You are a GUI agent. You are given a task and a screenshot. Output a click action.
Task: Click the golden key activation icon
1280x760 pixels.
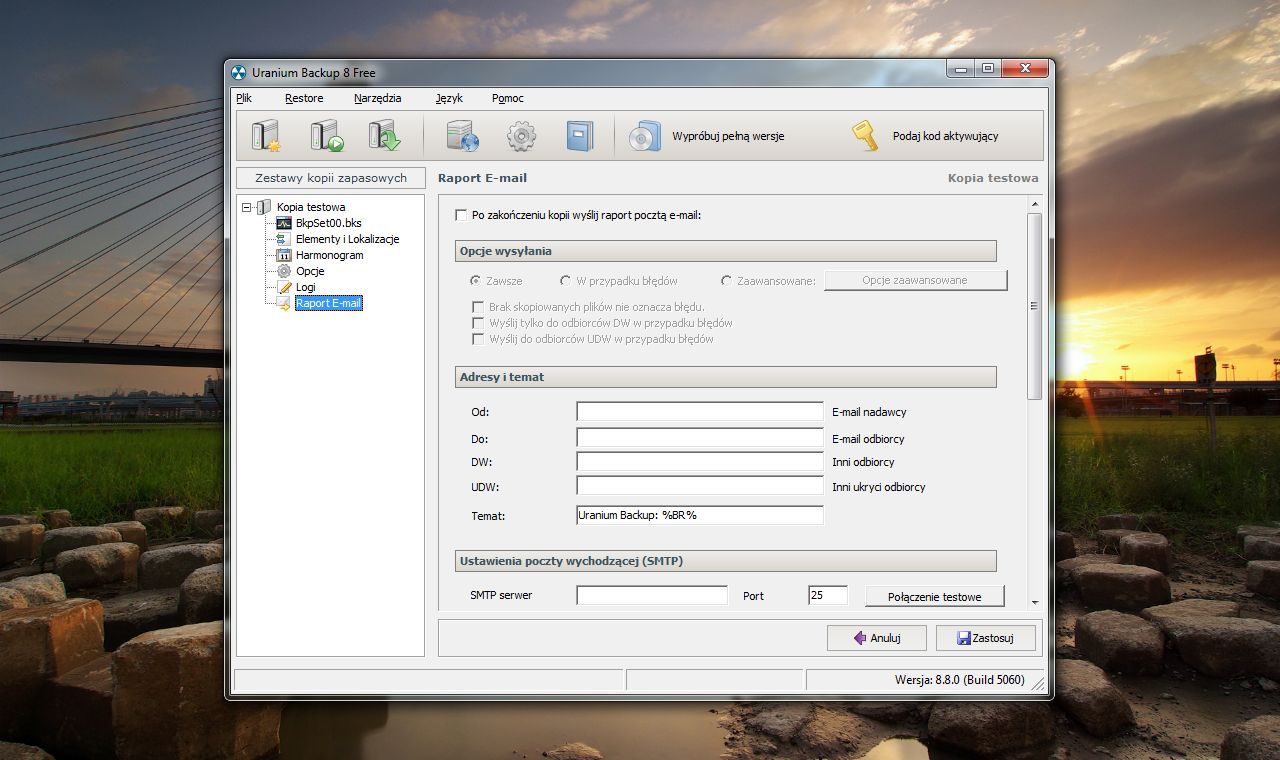(x=865, y=135)
